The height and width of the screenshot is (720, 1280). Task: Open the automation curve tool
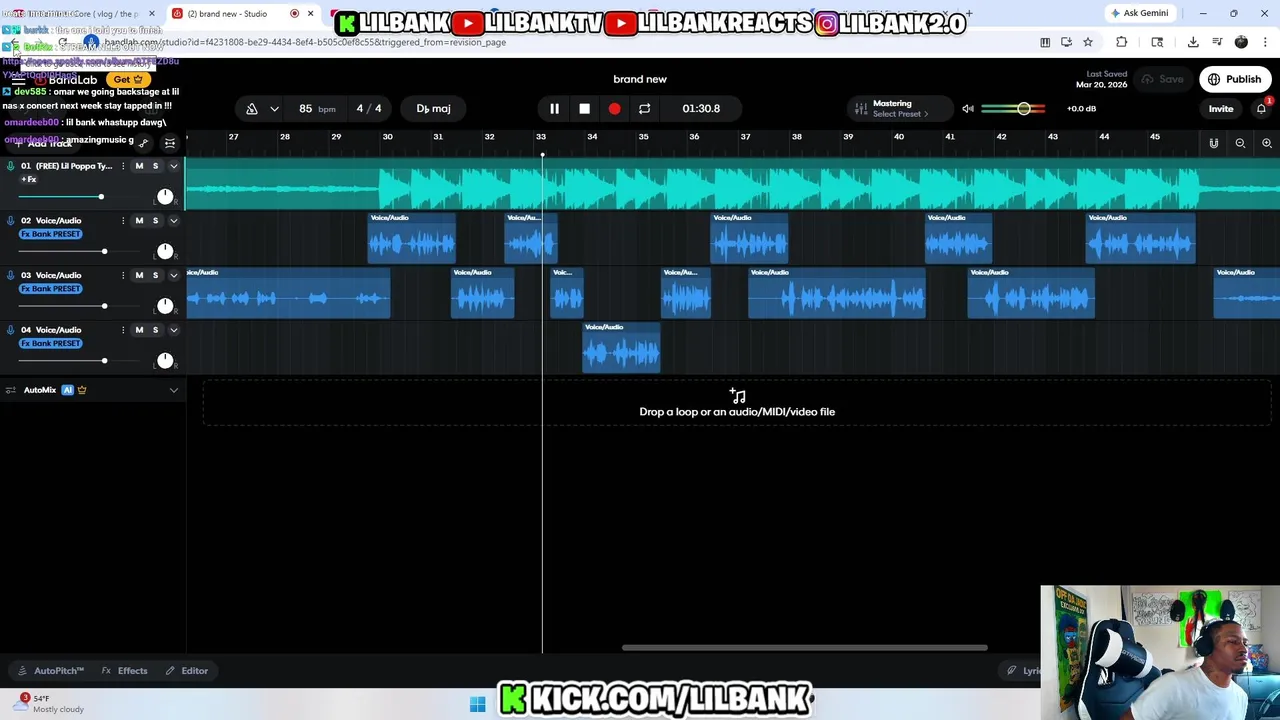143,143
